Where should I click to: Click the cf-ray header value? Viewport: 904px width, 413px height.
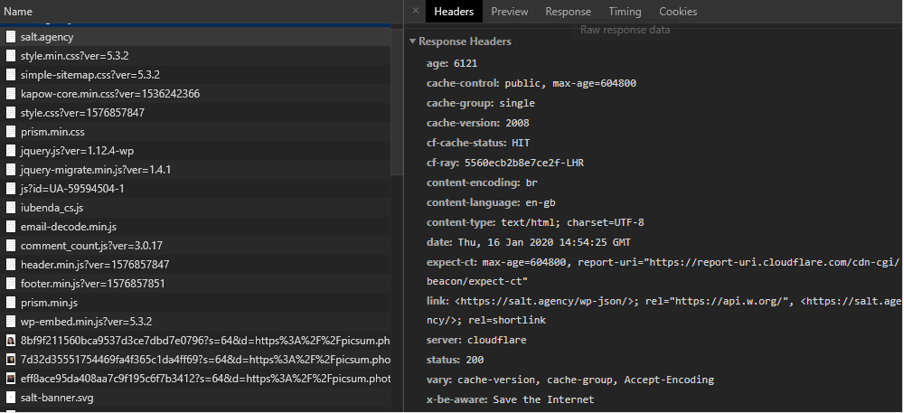pos(524,163)
